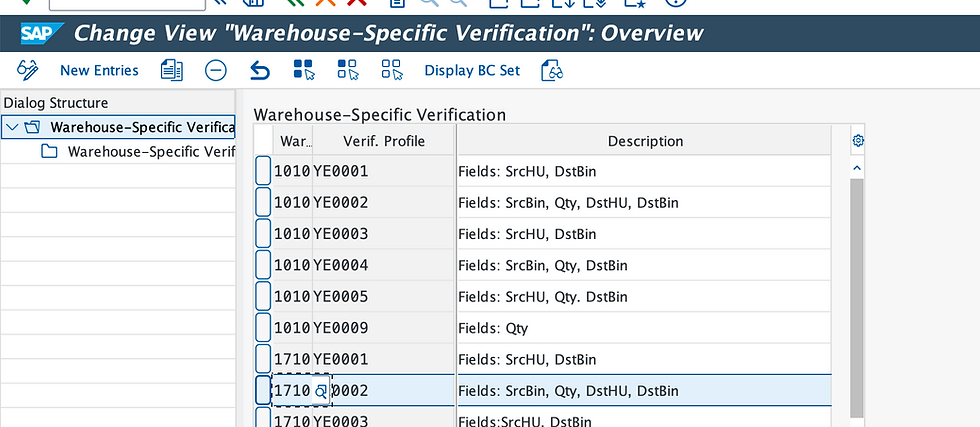This screenshot has height=427, width=980.
Task: Click profile cell YE0001 in 1710 row
Action: tap(383, 359)
